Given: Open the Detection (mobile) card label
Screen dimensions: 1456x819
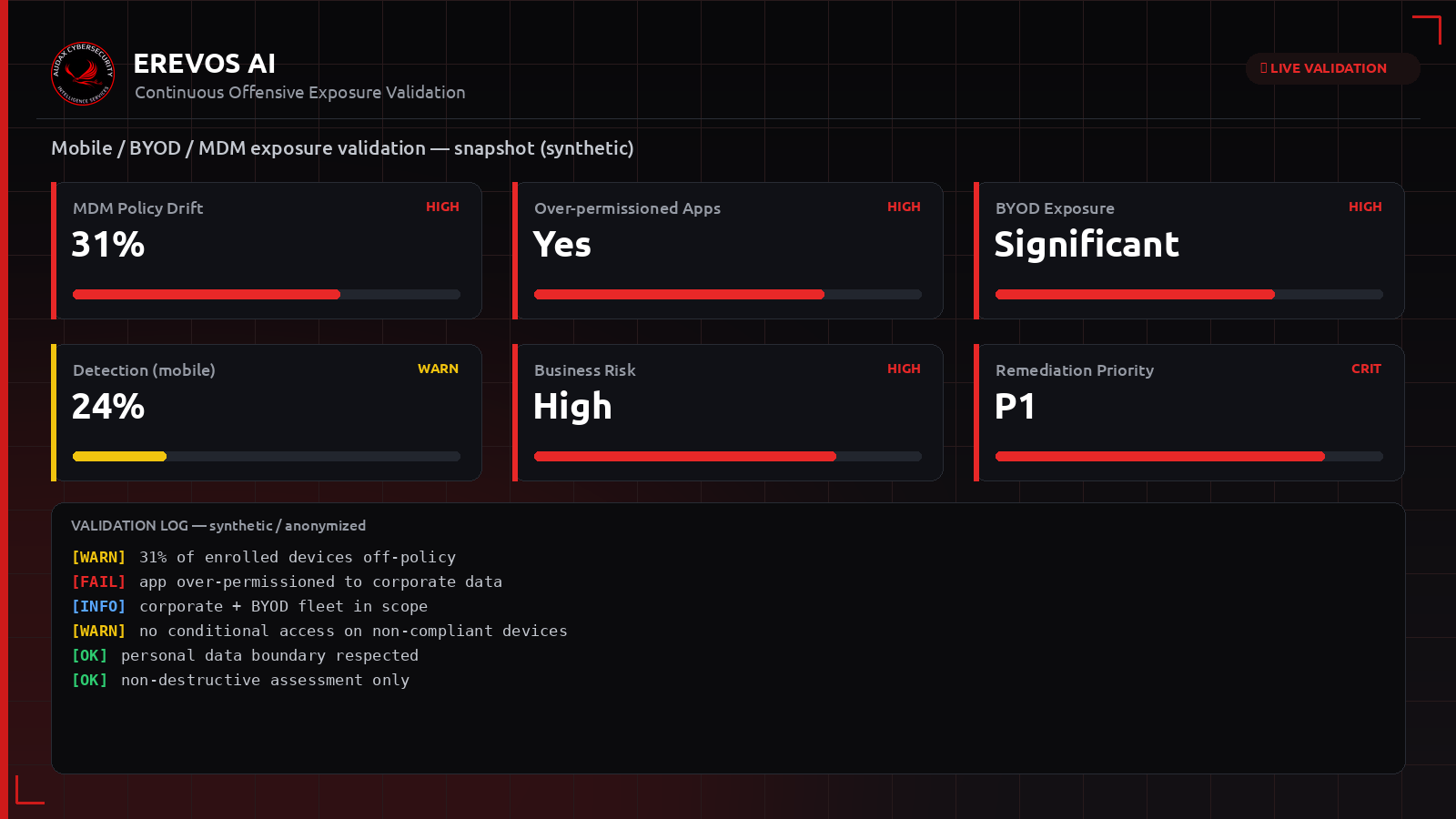Looking at the screenshot, I should (x=144, y=370).
